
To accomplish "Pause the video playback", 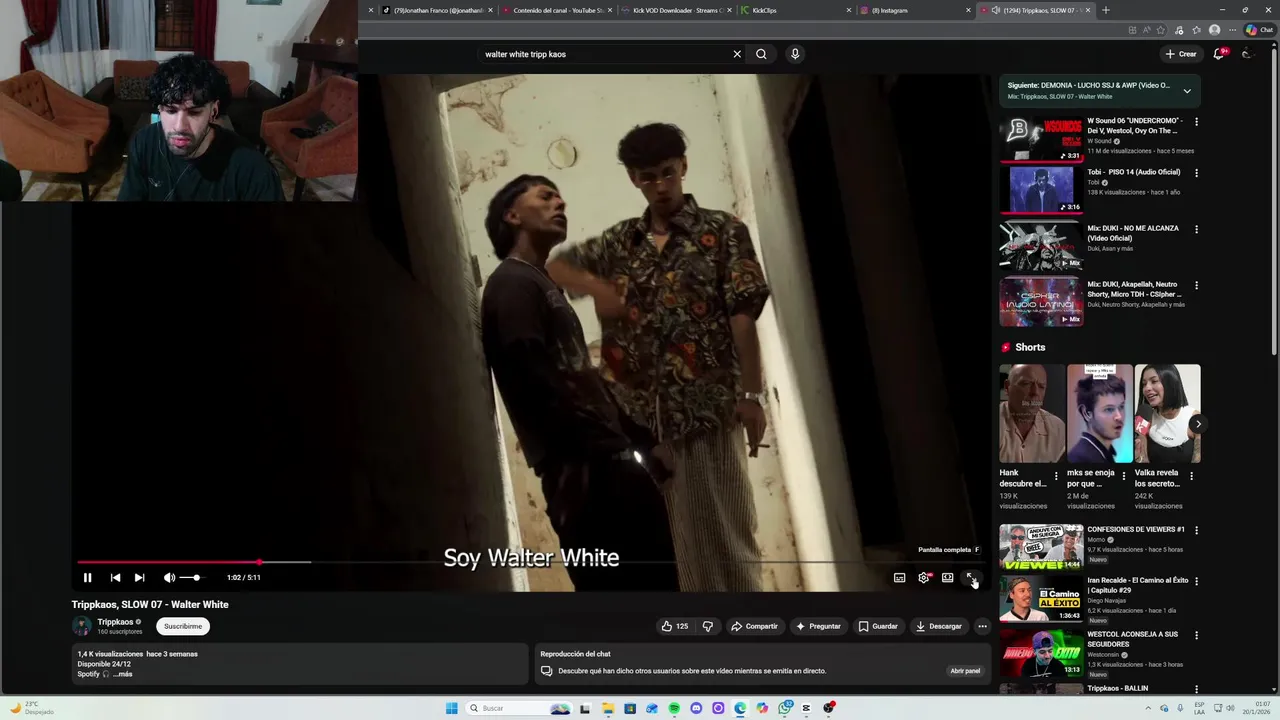I will (87, 578).
